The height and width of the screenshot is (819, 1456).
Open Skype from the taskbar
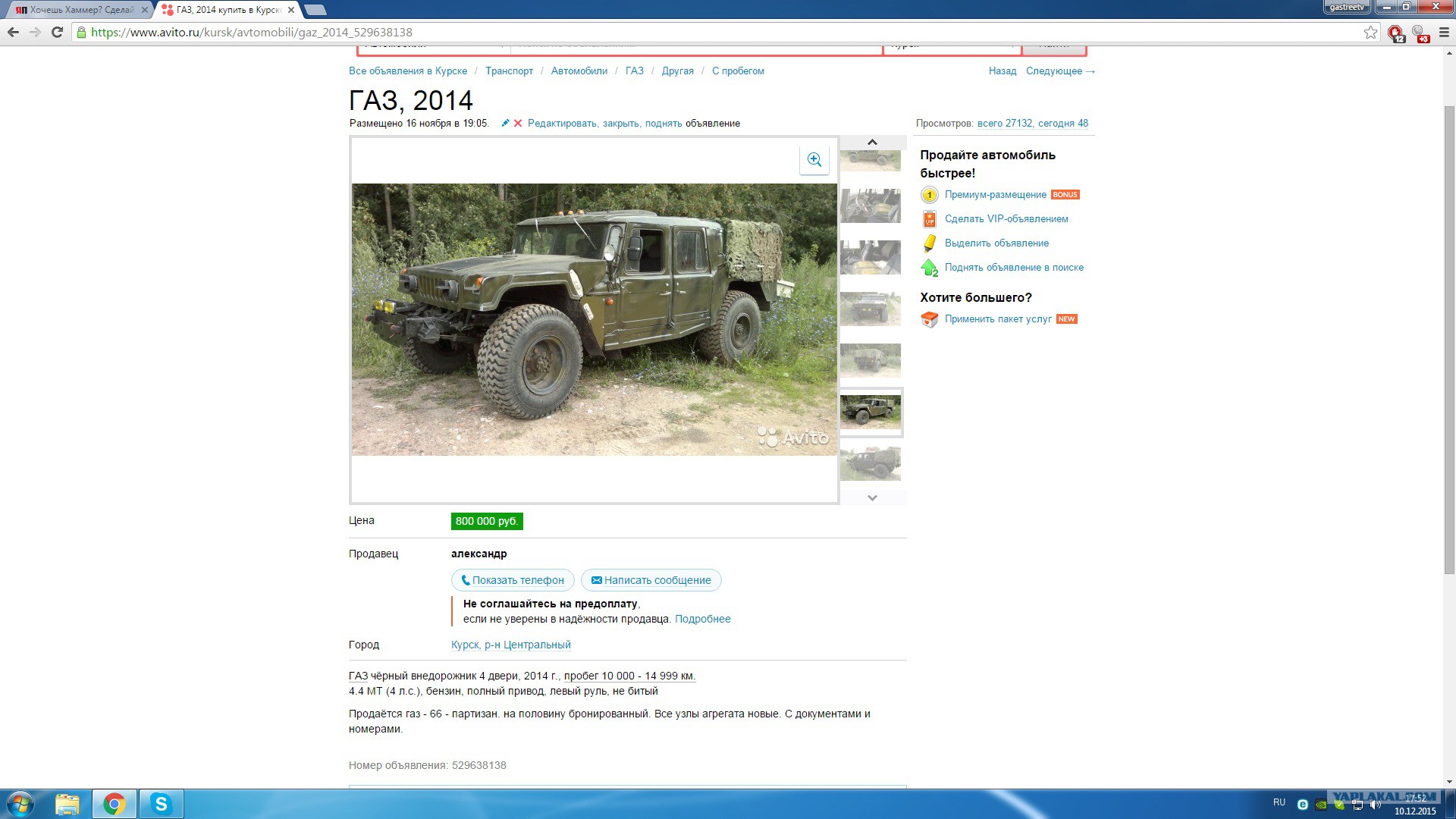(162, 804)
